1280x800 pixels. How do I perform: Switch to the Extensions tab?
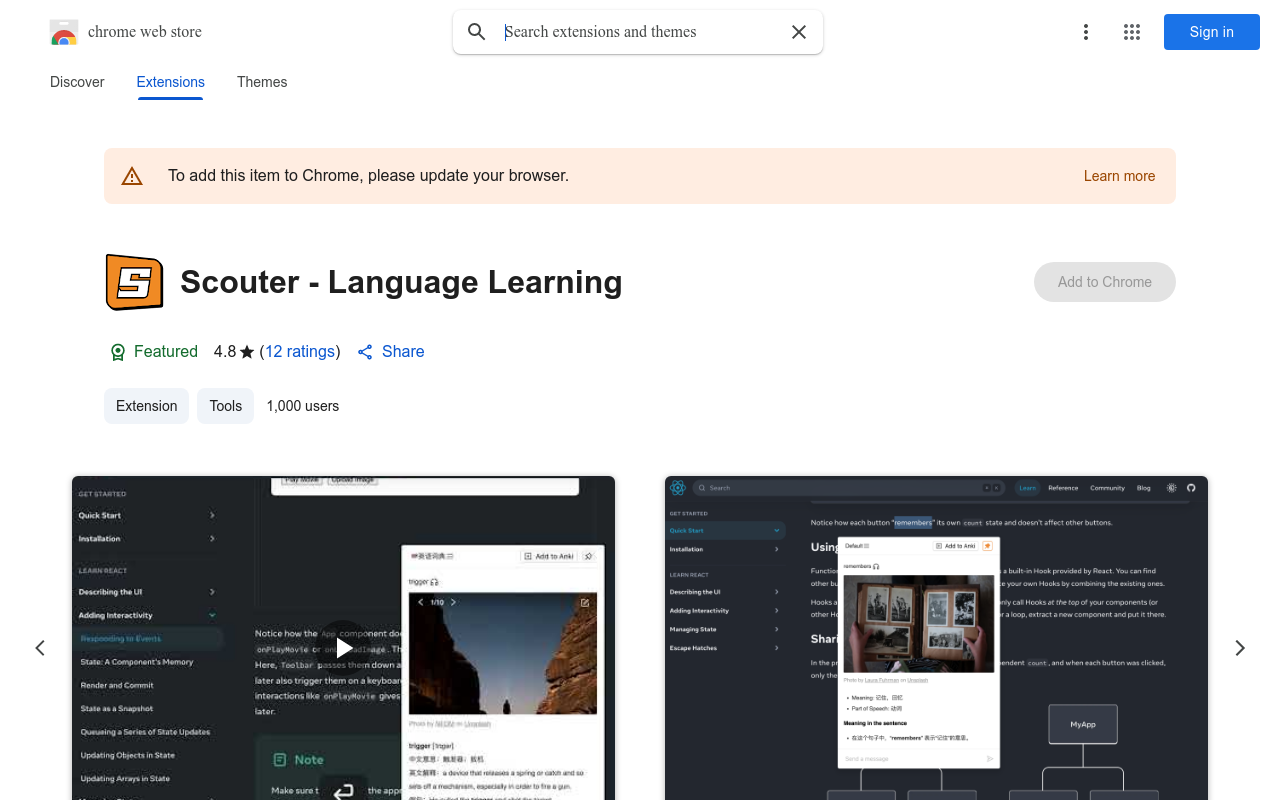(171, 82)
